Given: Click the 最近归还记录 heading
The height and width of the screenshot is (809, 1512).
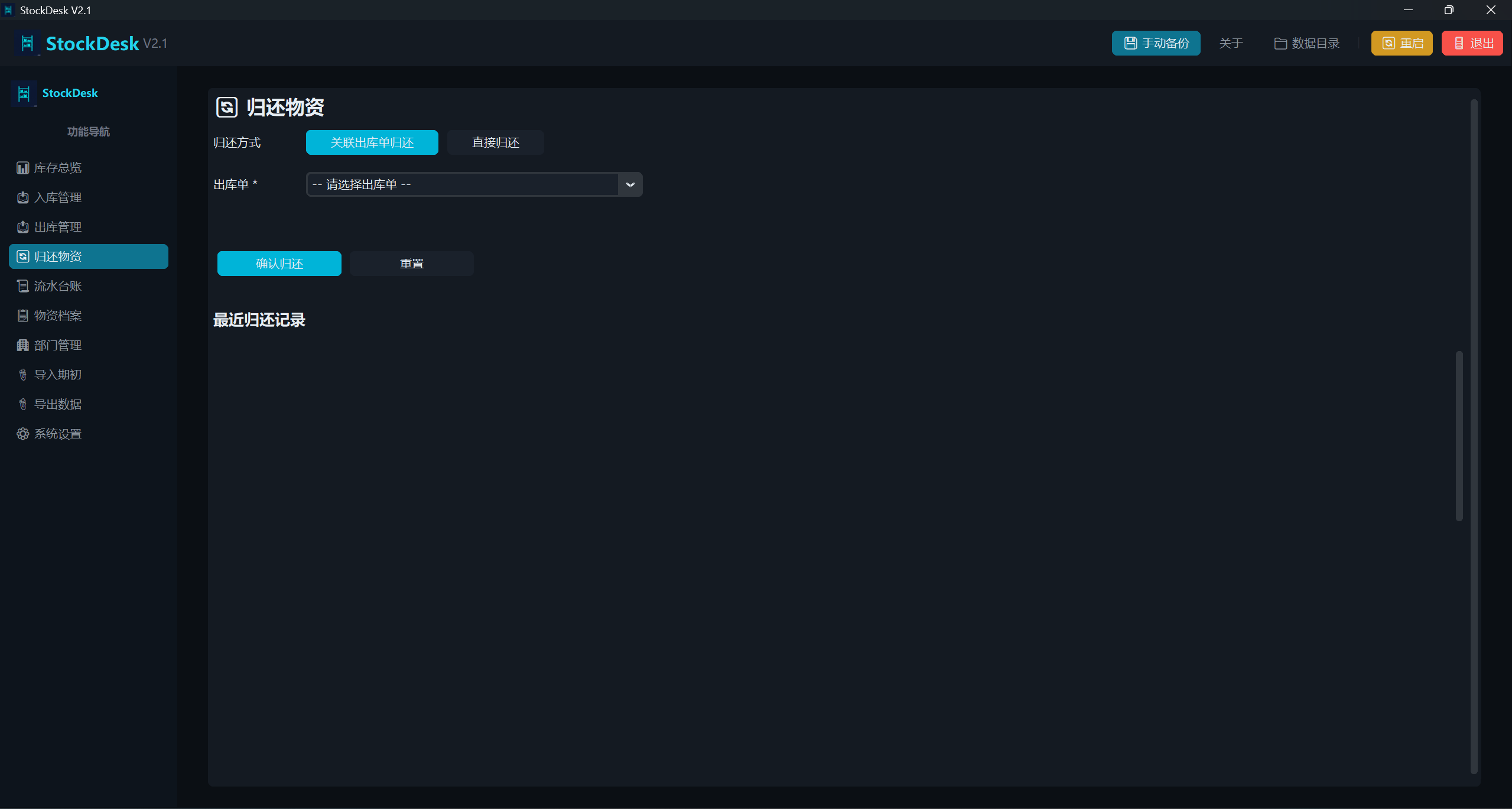Looking at the screenshot, I should [259, 320].
